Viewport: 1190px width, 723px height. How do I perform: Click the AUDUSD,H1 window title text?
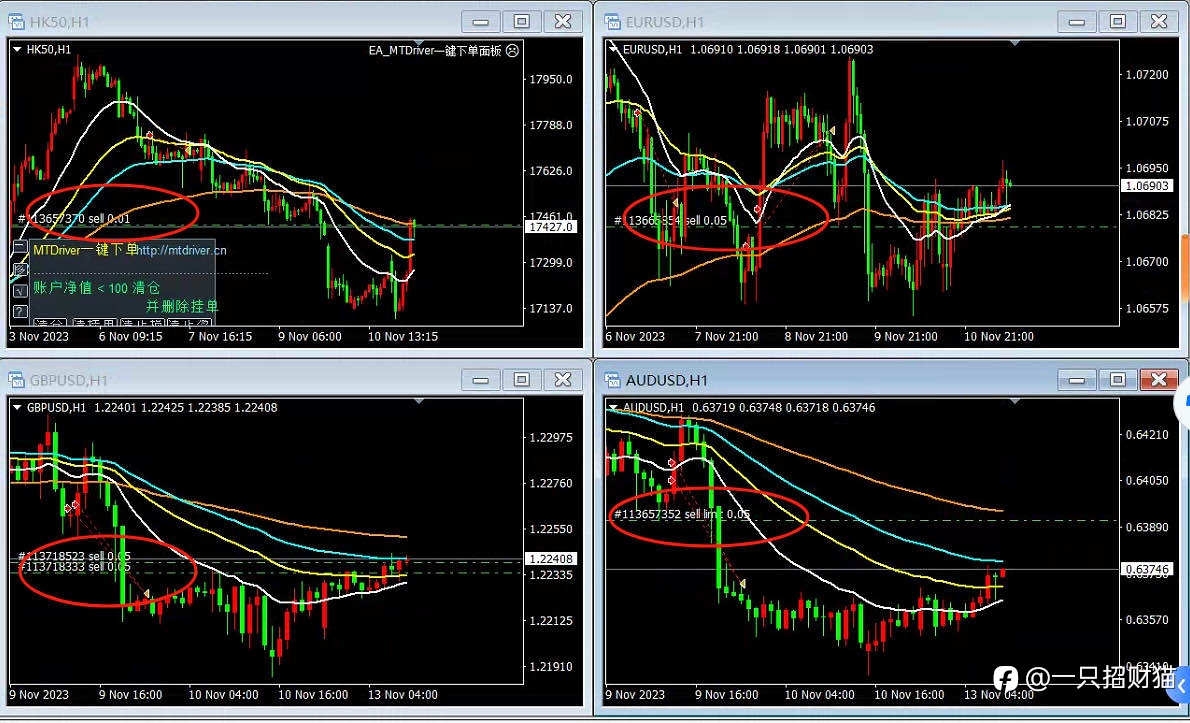point(666,380)
